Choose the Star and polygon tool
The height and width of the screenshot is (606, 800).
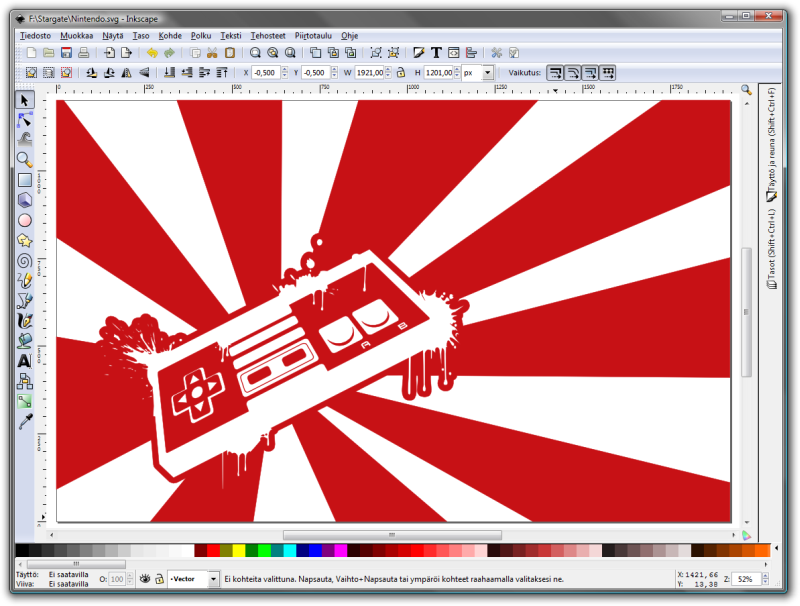coord(25,240)
